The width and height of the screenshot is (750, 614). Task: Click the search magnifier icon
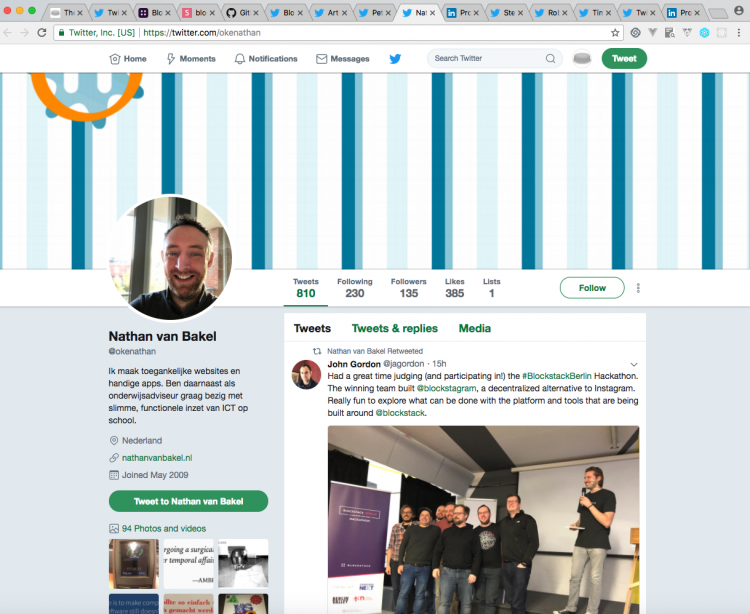pos(551,58)
